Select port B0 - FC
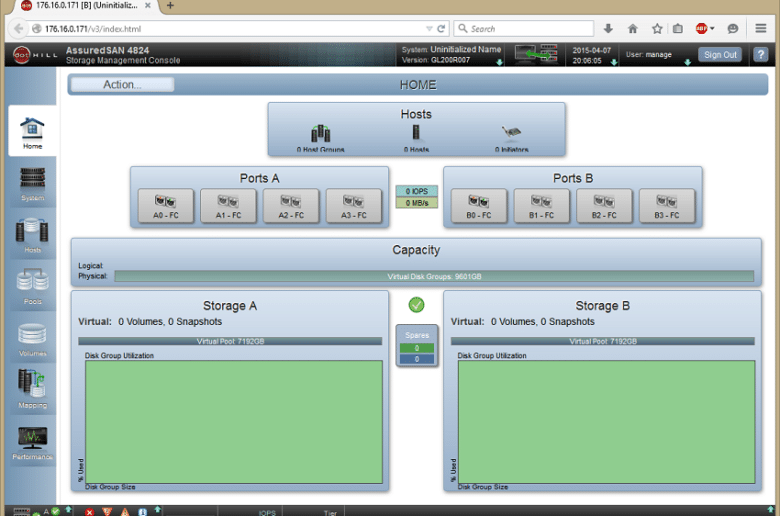Viewport: 780px width, 516px height. pyautogui.click(x=479, y=206)
